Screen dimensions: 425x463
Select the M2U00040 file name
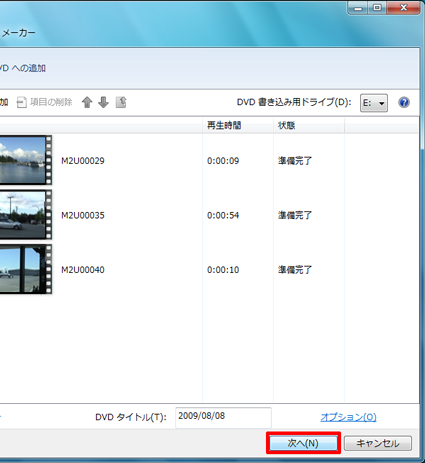(x=83, y=270)
